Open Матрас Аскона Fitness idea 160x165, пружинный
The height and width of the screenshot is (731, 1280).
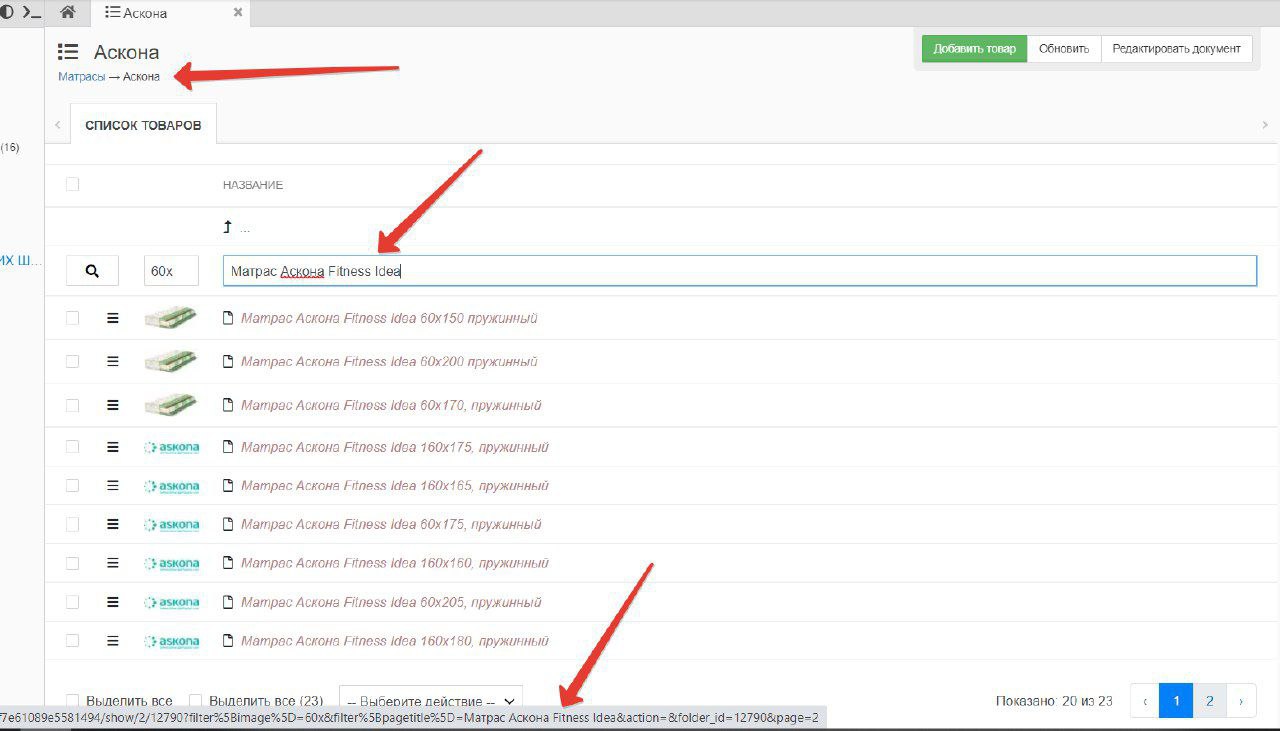(x=395, y=485)
